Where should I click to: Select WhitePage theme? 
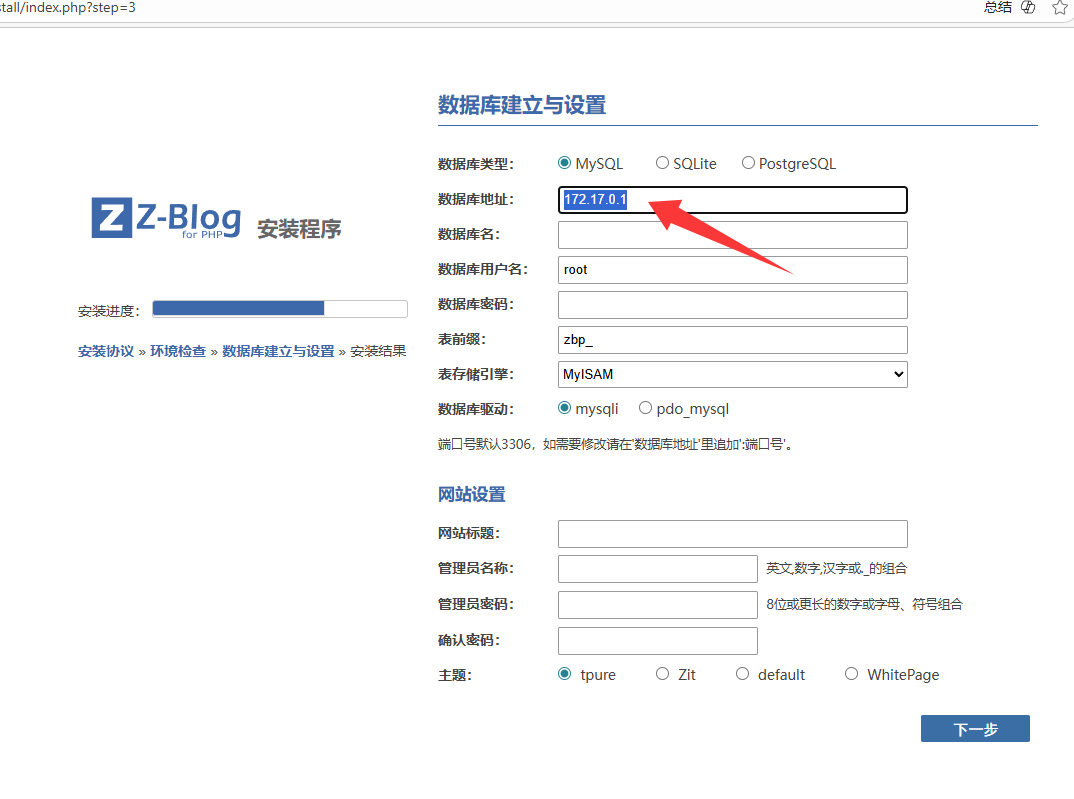[x=851, y=674]
